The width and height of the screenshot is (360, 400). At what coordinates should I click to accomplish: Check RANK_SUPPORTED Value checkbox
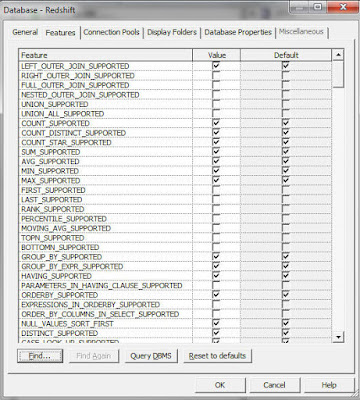(x=216, y=209)
